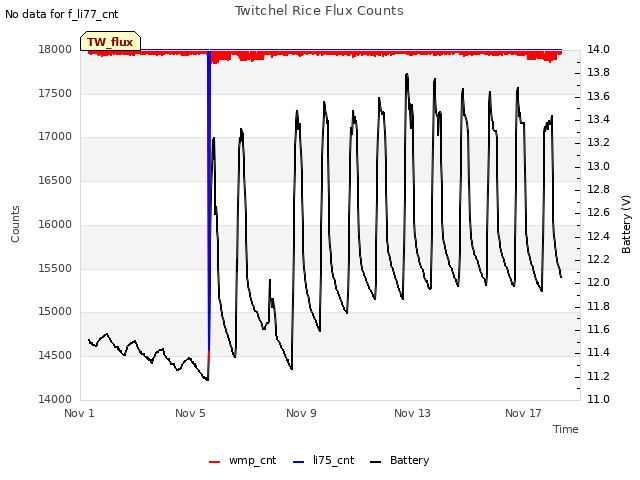This screenshot has width=640, height=480.
Task: Click the 18000 Counts tick label
Action: coord(55,49)
